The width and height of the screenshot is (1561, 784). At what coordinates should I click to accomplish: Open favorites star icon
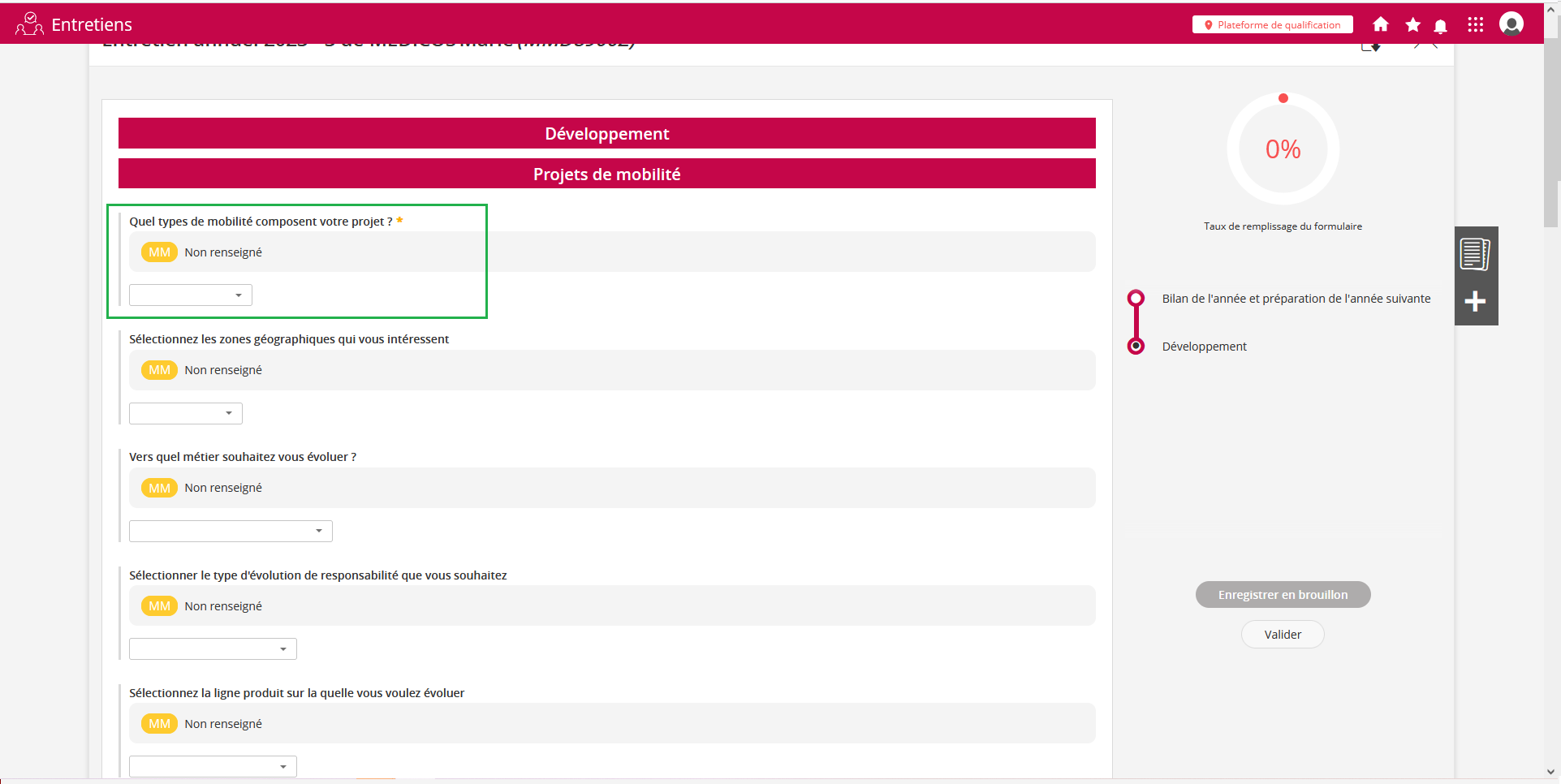[1412, 24]
